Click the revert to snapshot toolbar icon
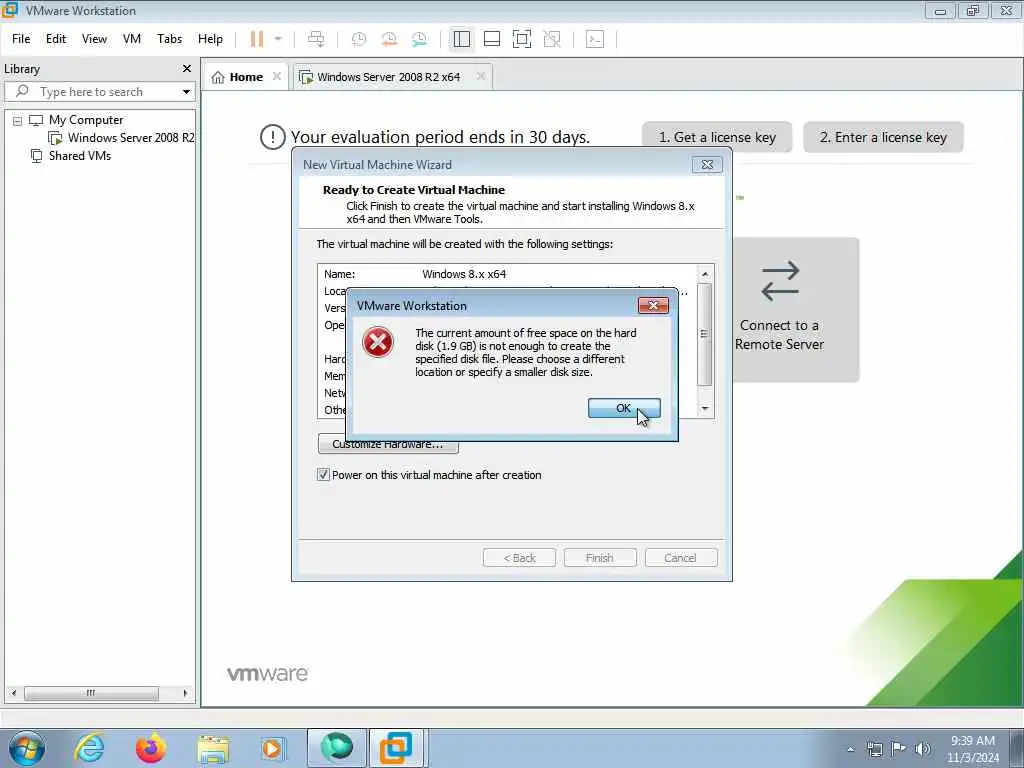 point(389,39)
